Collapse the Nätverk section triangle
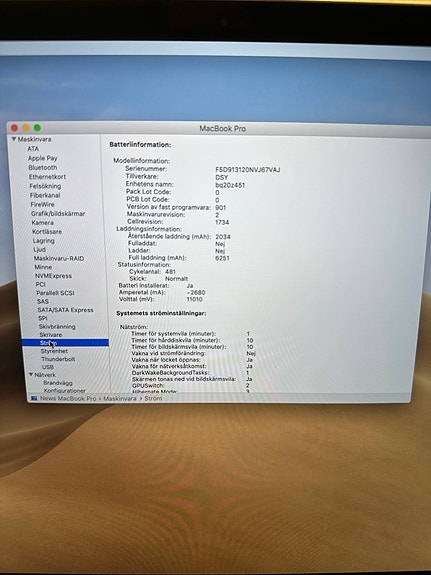Screen dimensions: 431x575 click(31, 374)
